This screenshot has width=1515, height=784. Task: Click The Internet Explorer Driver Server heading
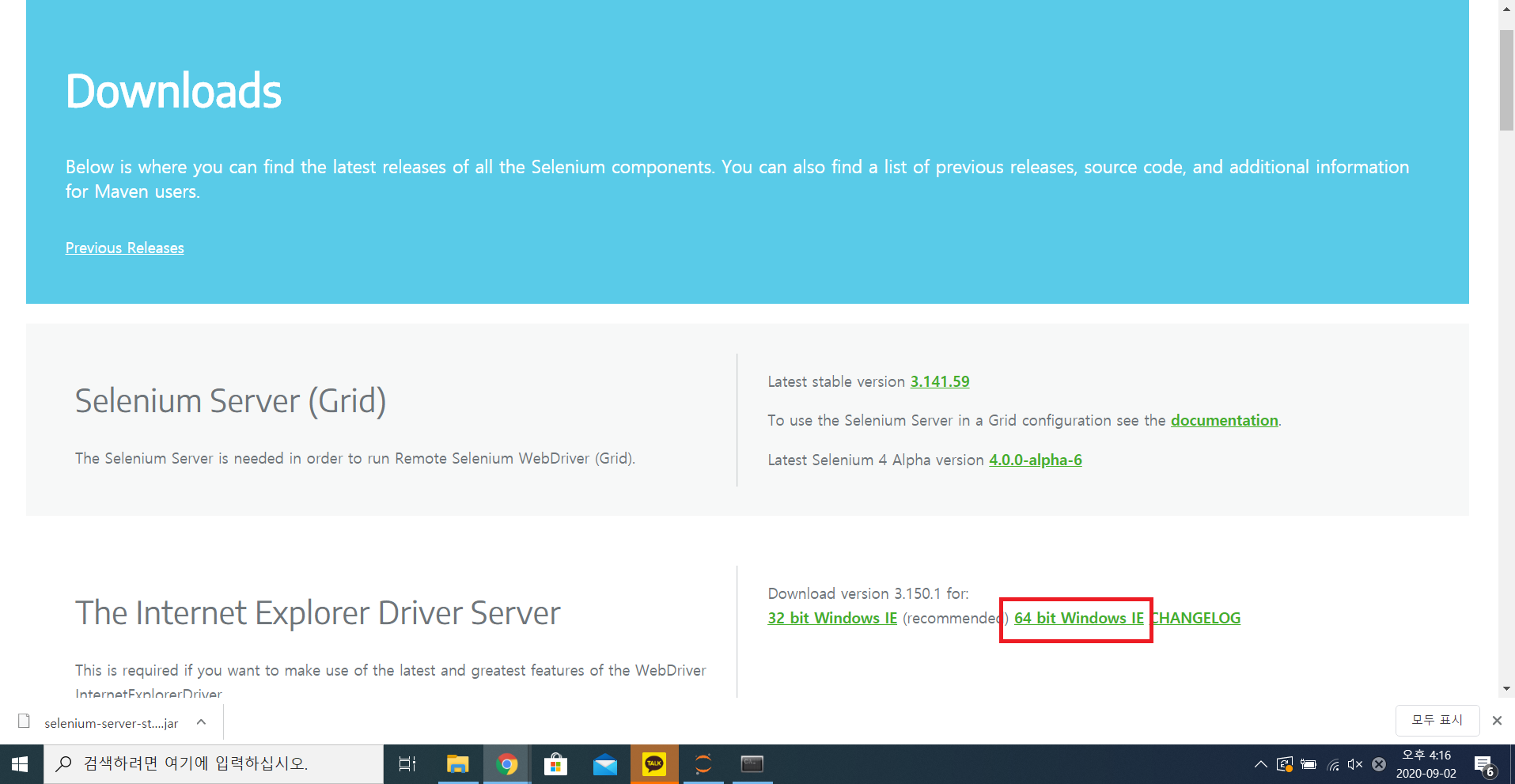tap(317, 613)
